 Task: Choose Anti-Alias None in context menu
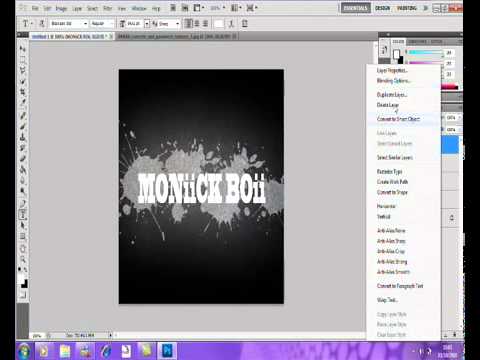pos(391,231)
